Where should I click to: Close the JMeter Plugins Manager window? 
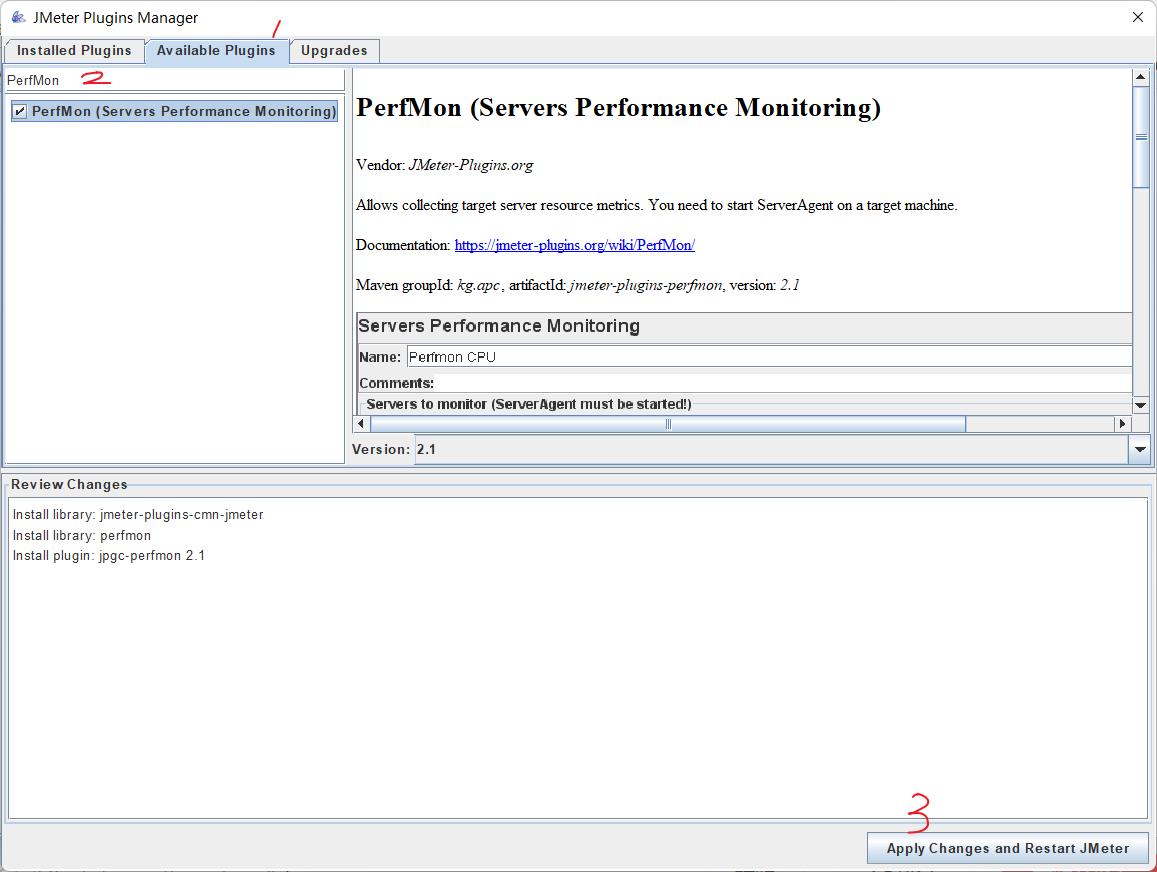click(x=1137, y=17)
